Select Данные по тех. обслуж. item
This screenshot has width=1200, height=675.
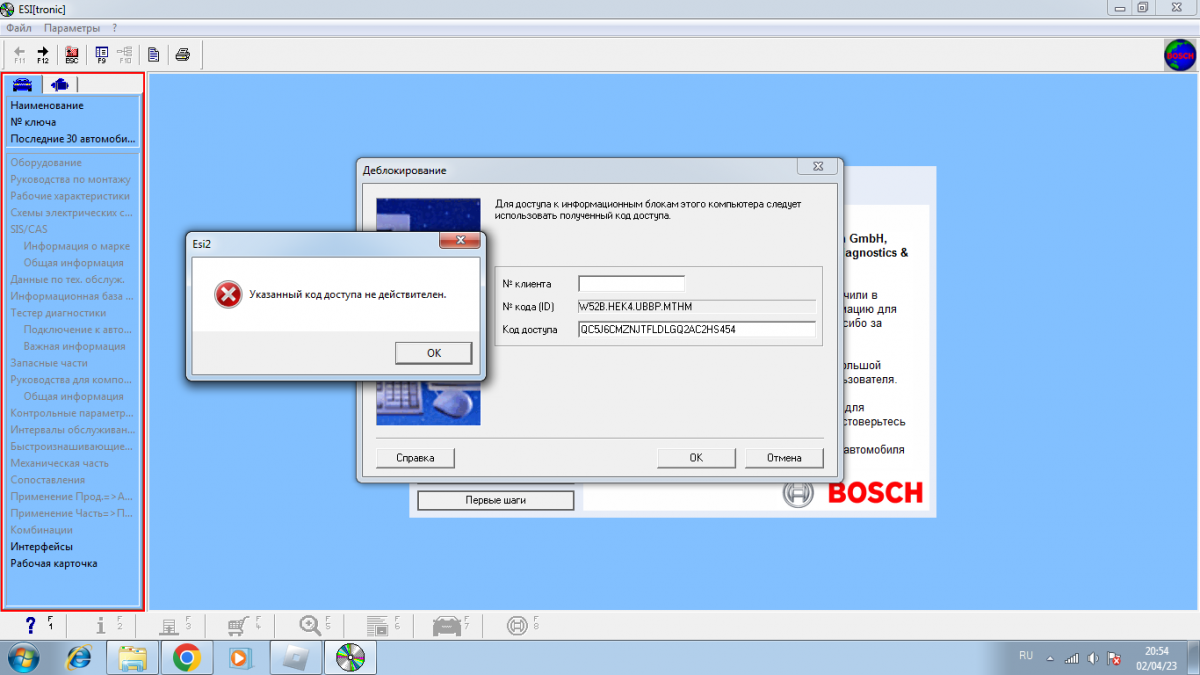point(67,279)
